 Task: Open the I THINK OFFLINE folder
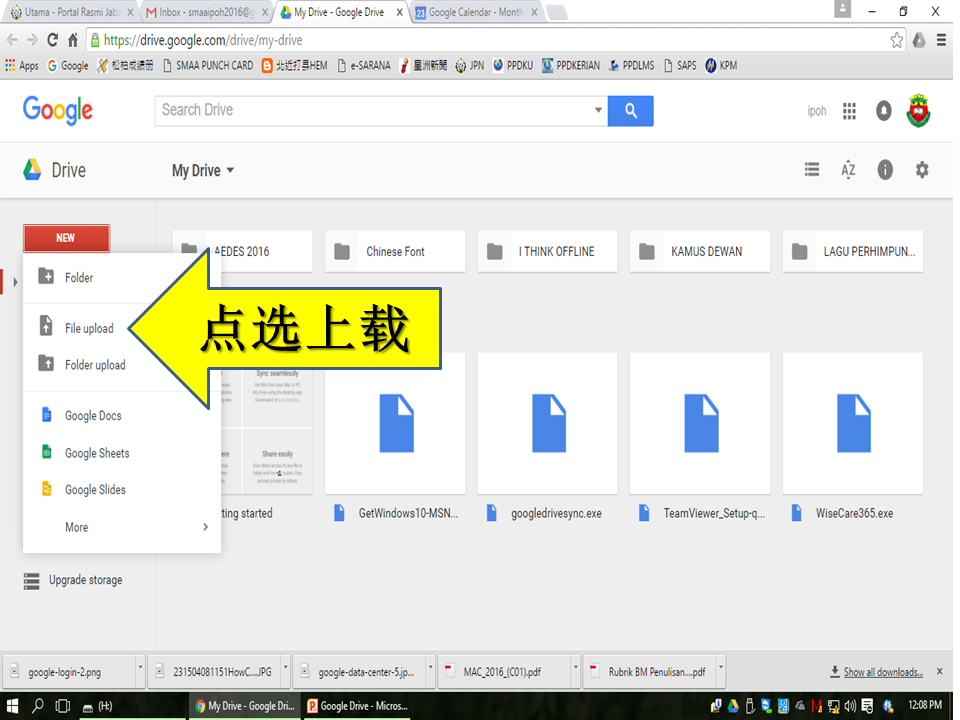(x=547, y=251)
